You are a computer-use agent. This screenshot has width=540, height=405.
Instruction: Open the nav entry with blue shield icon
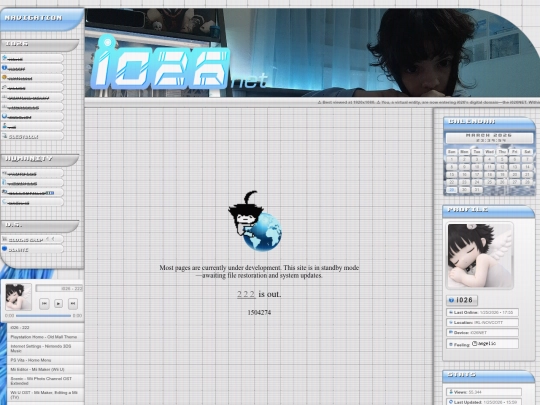[x=32, y=68]
